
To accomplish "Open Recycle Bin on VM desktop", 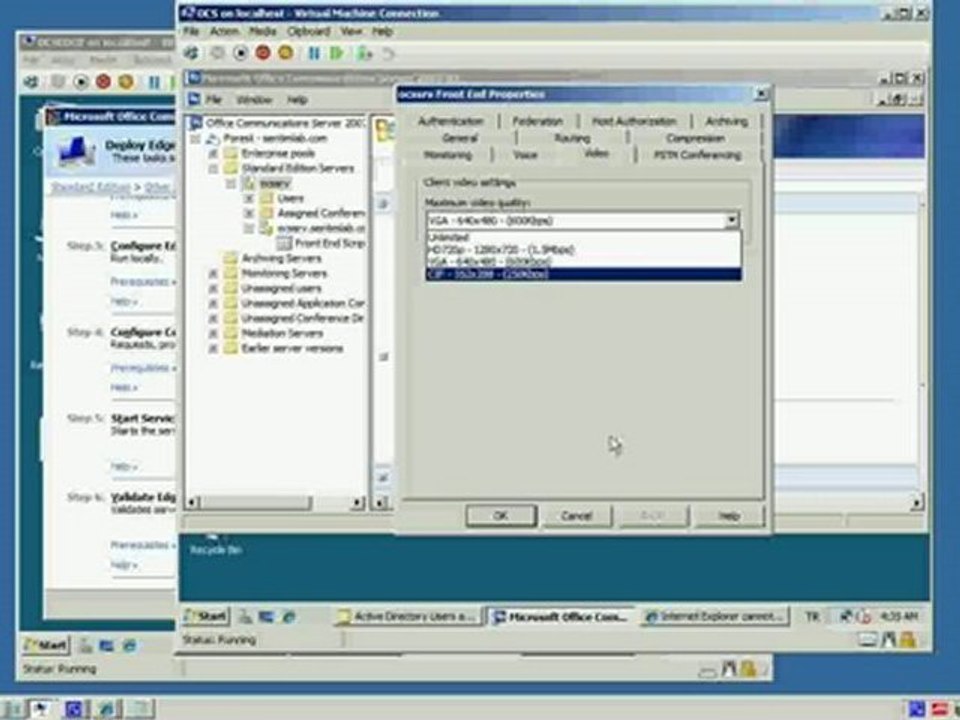I will coord(216,544).
